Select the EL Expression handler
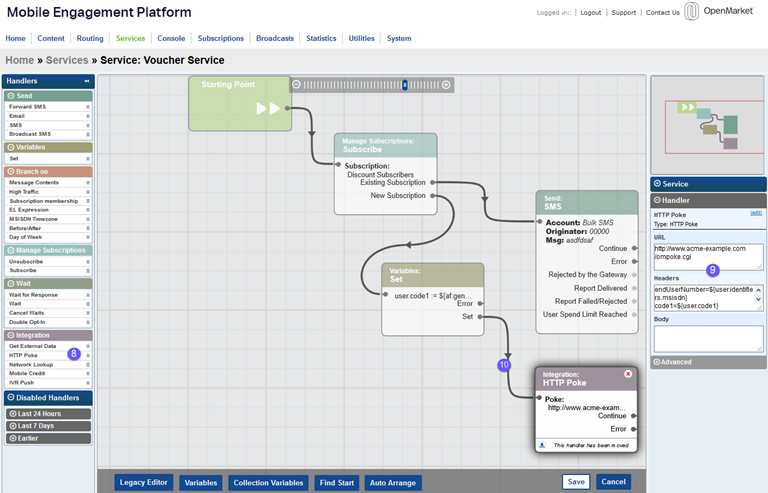Image resolution: width=768 pixels, height=493 pixels. click(48, 210)
